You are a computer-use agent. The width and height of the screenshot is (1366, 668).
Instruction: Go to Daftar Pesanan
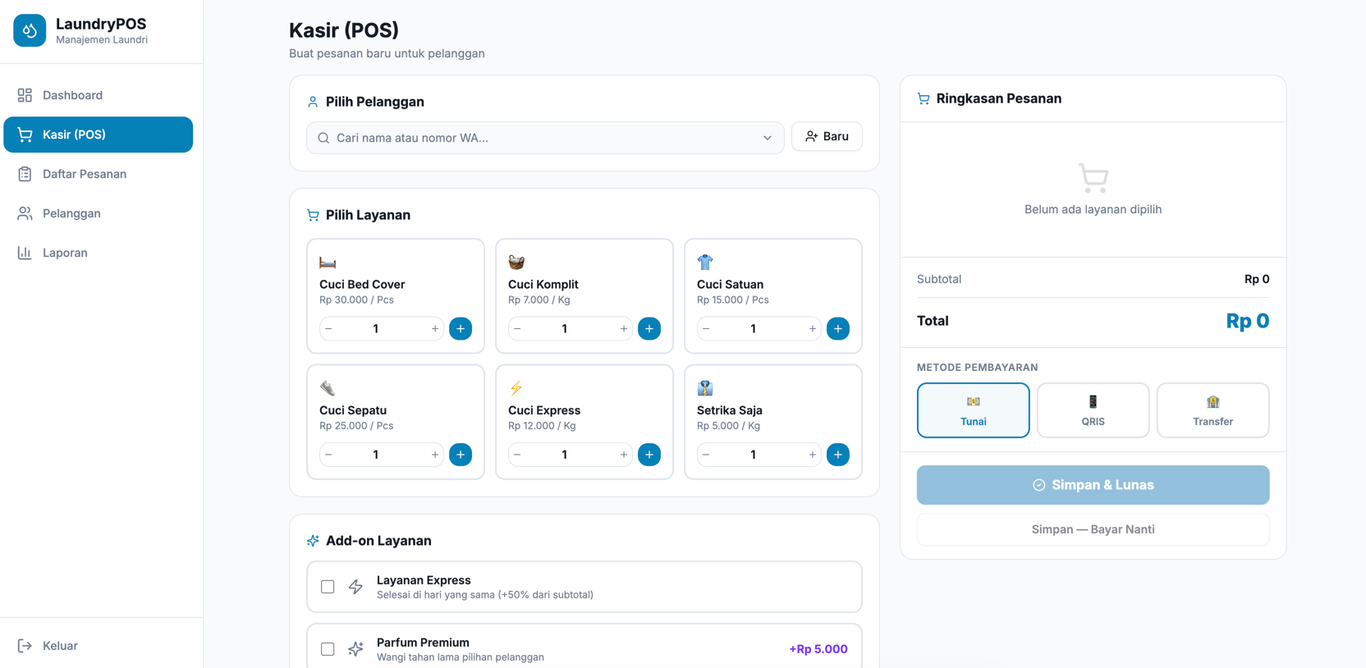[98, 174]
